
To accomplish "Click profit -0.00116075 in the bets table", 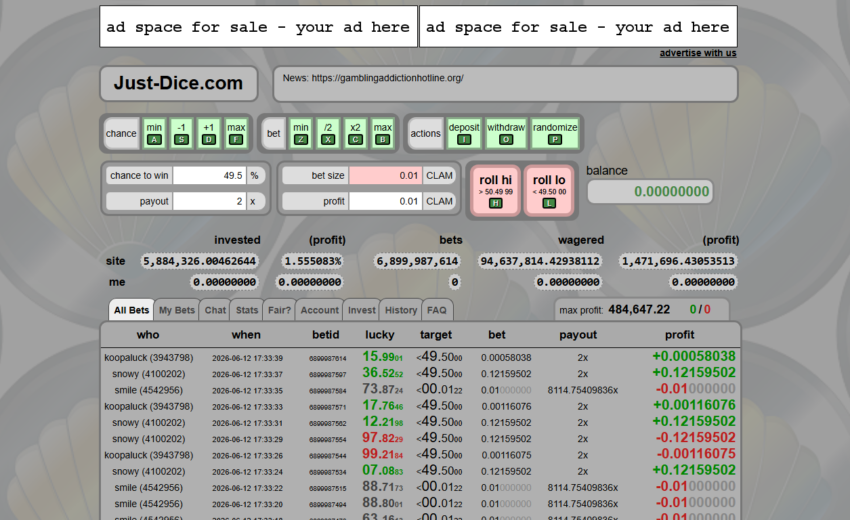I will [x=696, y=454].
